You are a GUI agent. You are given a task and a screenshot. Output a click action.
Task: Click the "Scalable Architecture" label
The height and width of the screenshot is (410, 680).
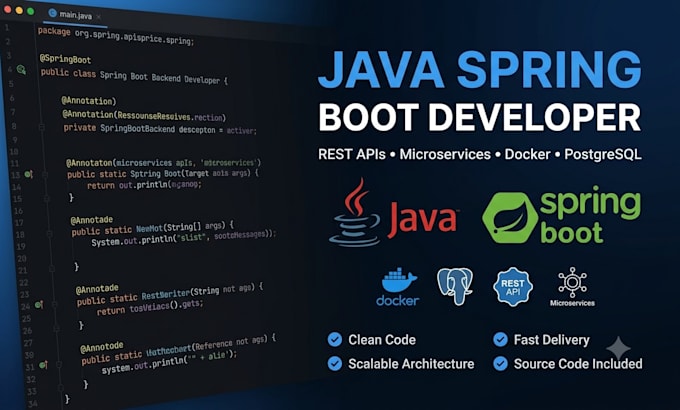coord(411,364)
